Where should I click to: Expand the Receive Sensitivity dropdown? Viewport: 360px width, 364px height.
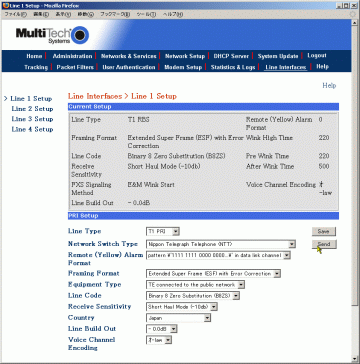[x=182, y=307]
